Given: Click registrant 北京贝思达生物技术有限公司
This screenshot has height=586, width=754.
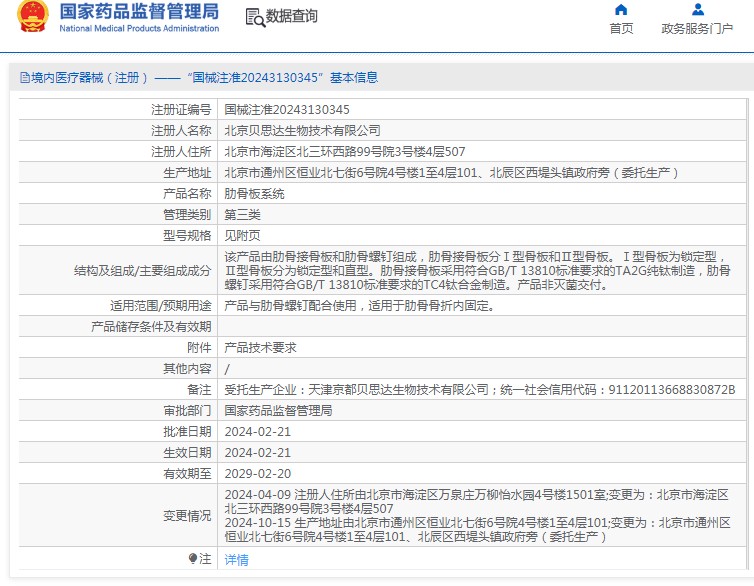Looking at the screenshot, I should [302, 131].
